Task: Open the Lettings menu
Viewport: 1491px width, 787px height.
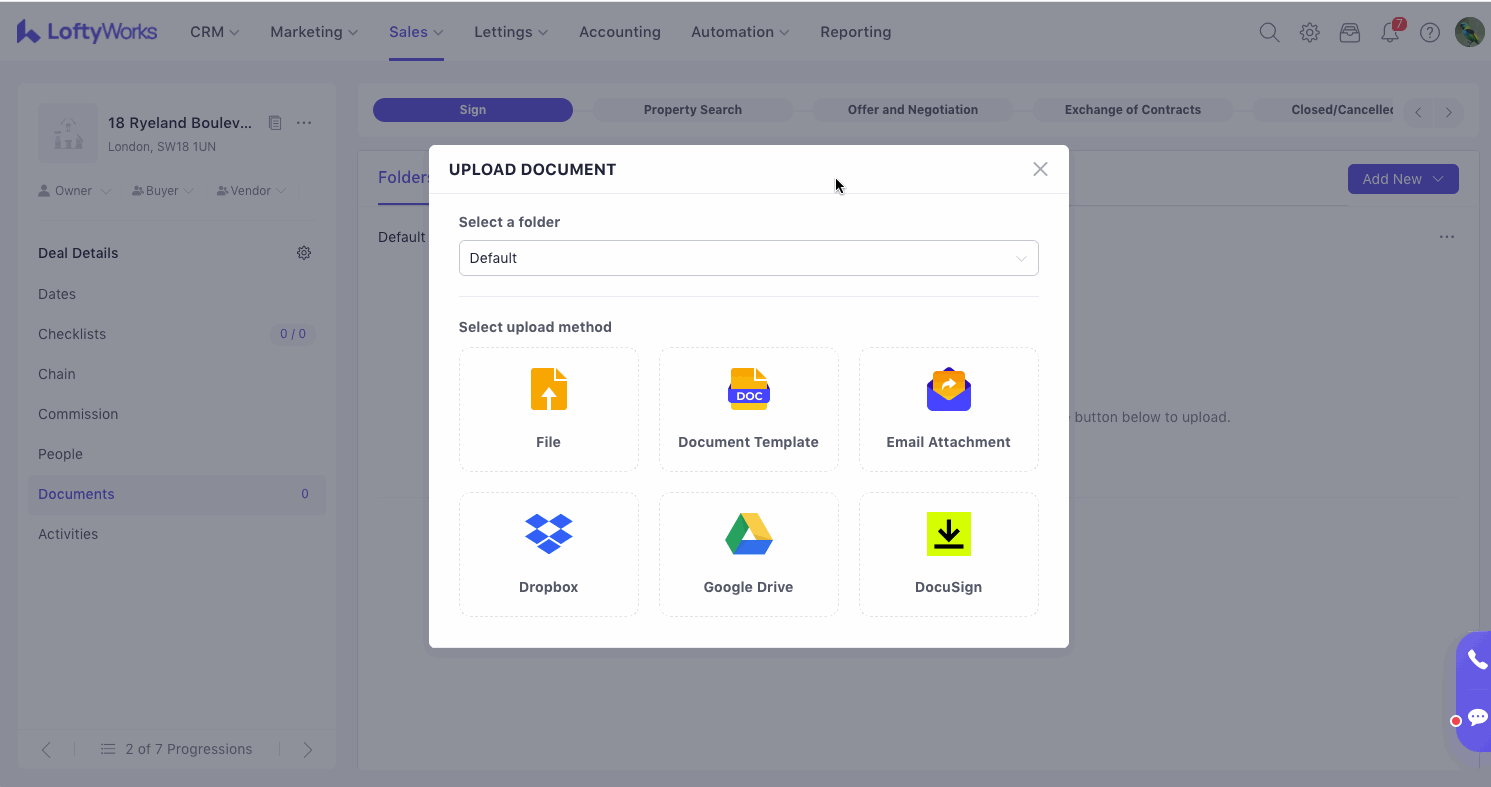Action: (510, 32)
